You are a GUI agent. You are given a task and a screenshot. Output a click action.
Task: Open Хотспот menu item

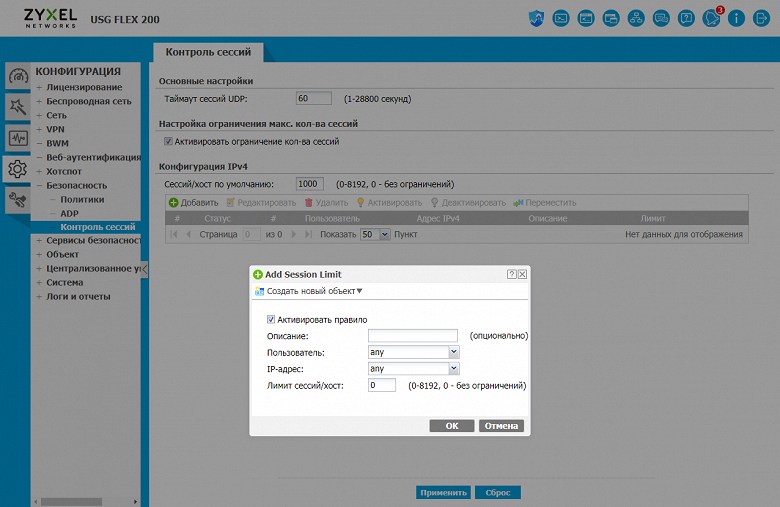coord(64,171)
